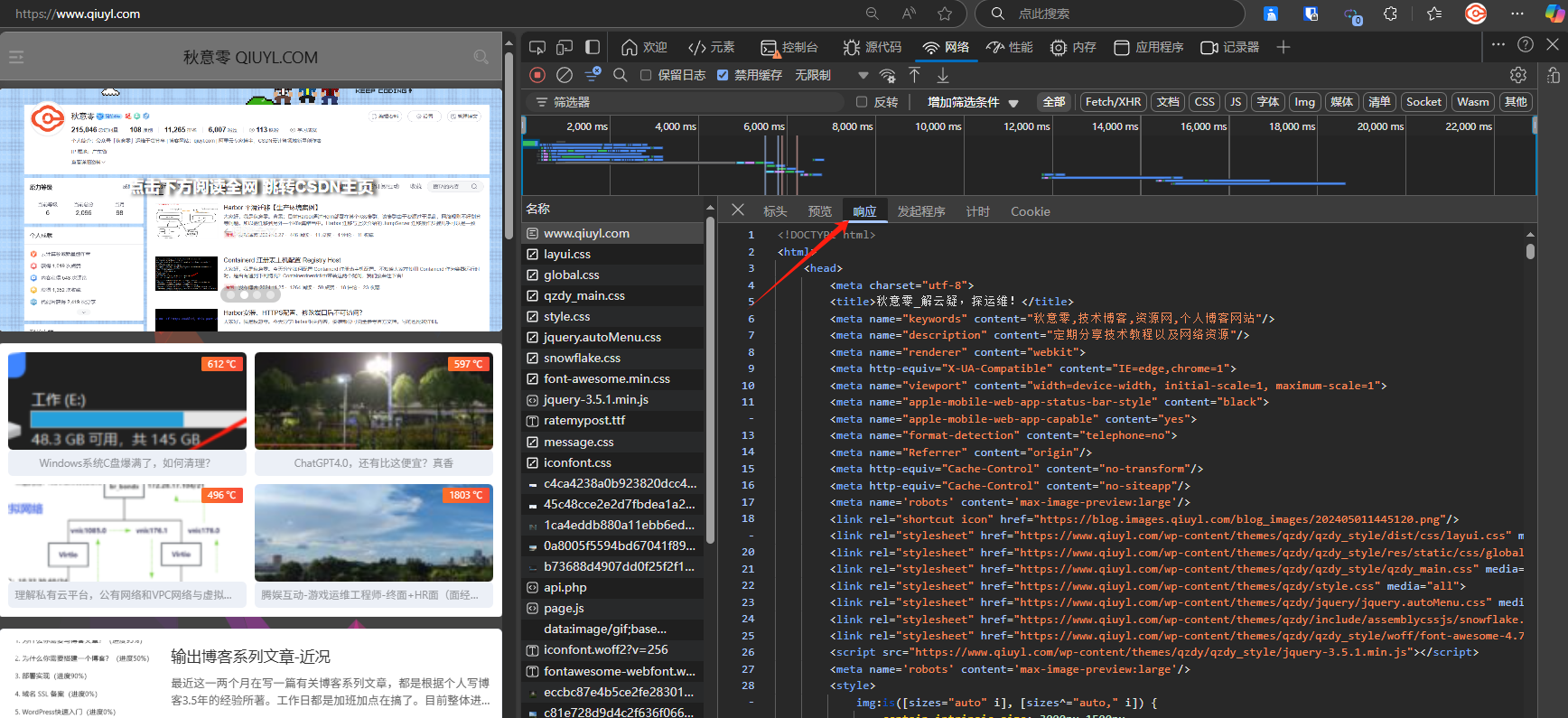Show only Img requests
1568x718 pixels.
pyautogui.click(x=1304, y=102)
